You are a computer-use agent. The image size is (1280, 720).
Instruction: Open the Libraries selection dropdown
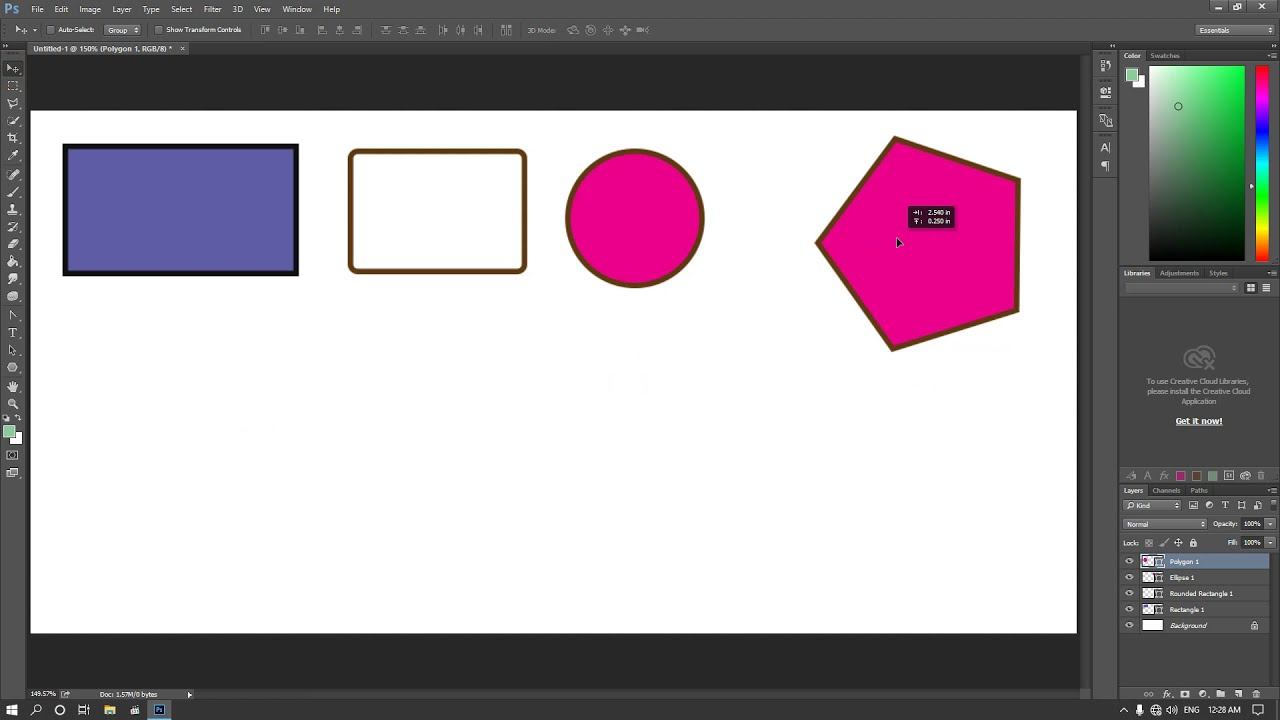(1182, 288)
